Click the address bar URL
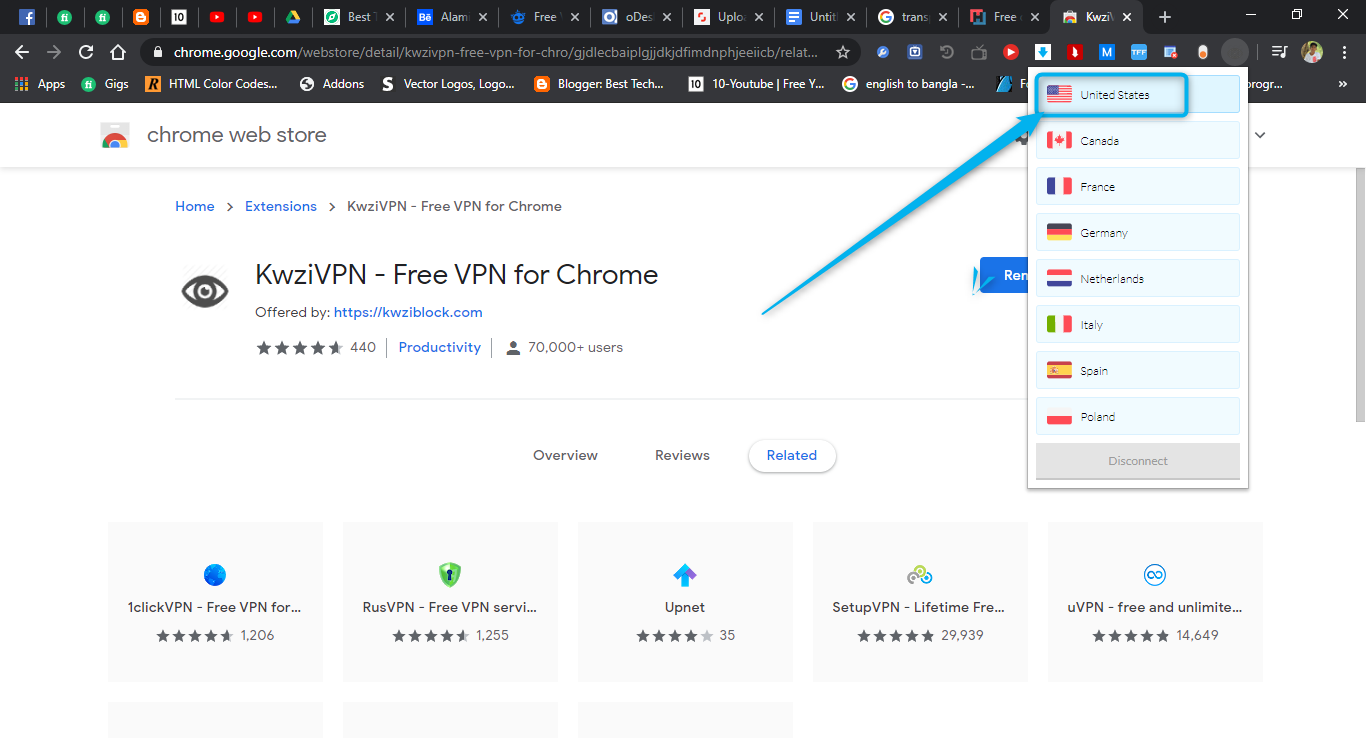1366x738 pixels. point(495,52)
